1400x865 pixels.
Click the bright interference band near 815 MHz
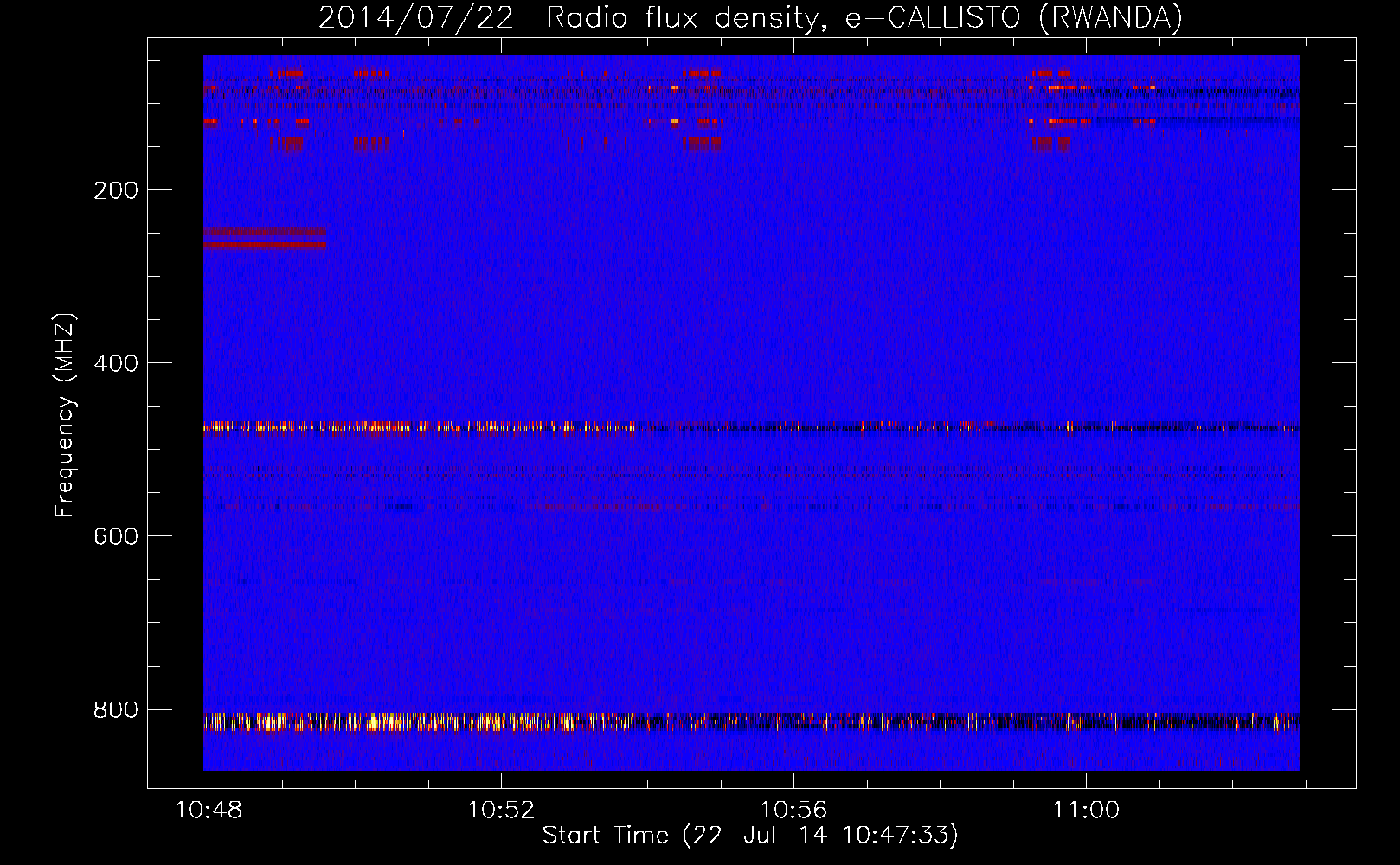tap(751, 721)
